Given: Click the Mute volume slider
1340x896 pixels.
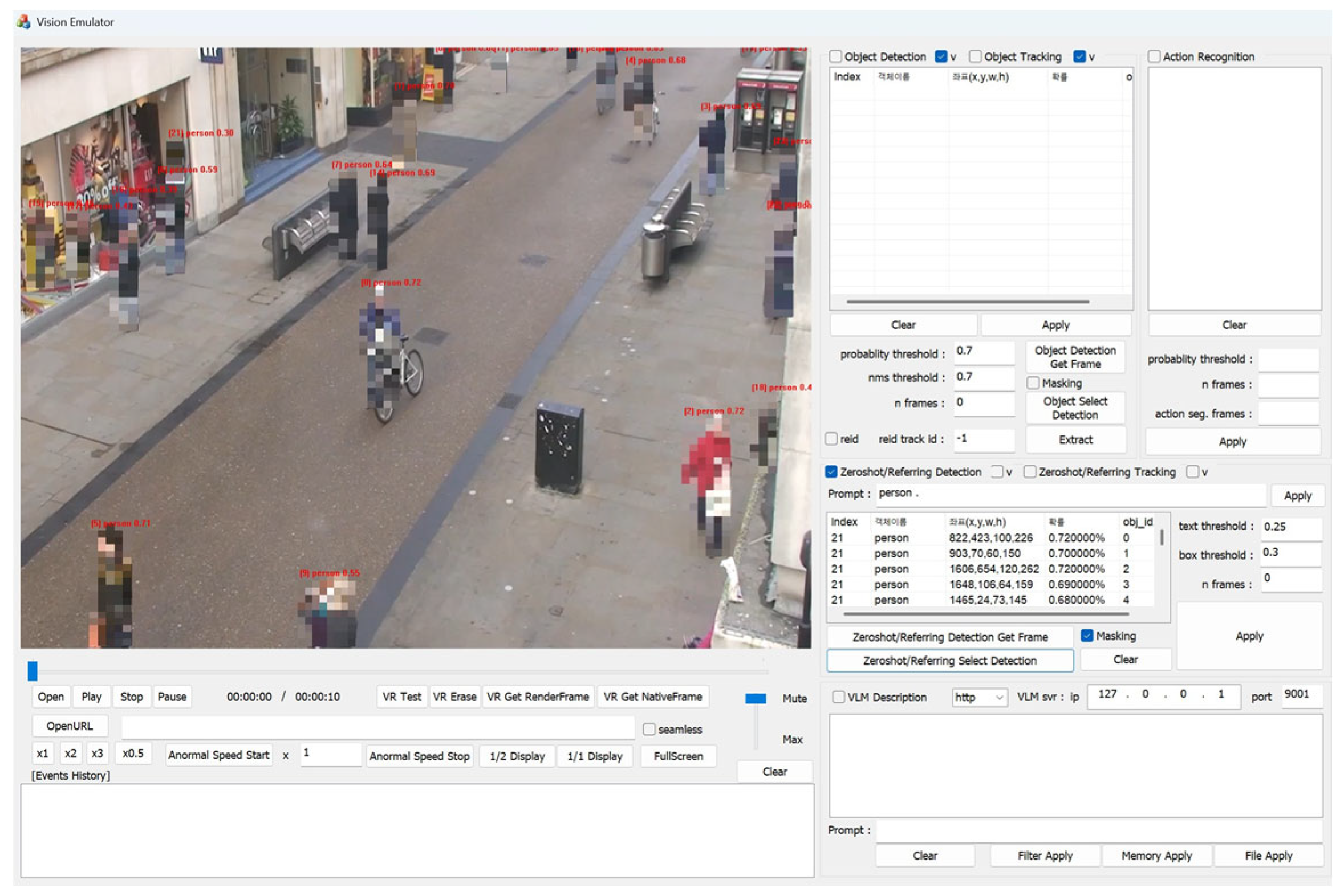Looking at the screenshot, I should [x=755, y=699].
